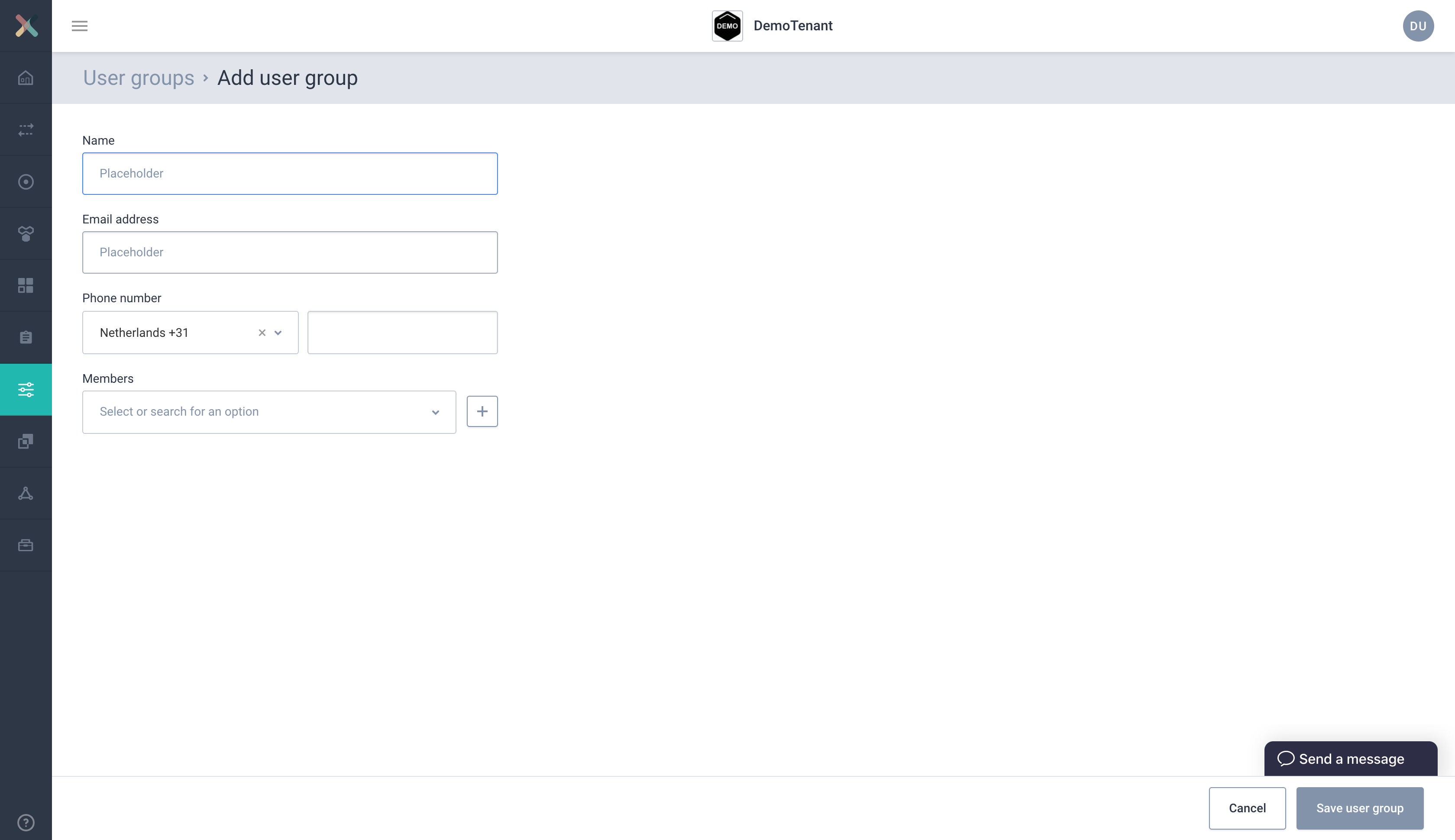The height and width of the screenshot is (840, 1455).
Task: Click the Name placeholder input field
Action: point(290,173)
